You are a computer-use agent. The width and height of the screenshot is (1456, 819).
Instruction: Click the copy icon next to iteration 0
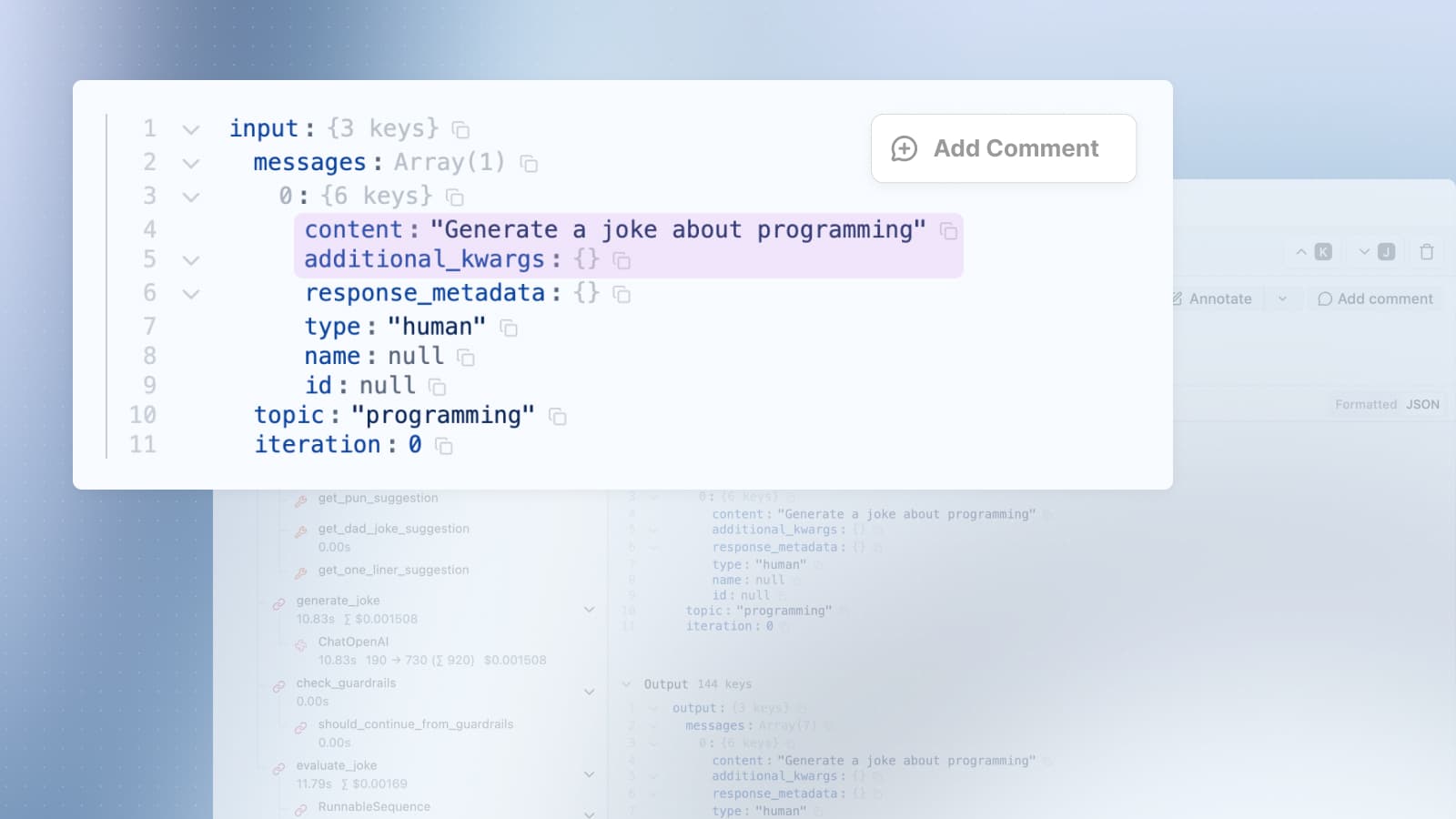point(443,446)
